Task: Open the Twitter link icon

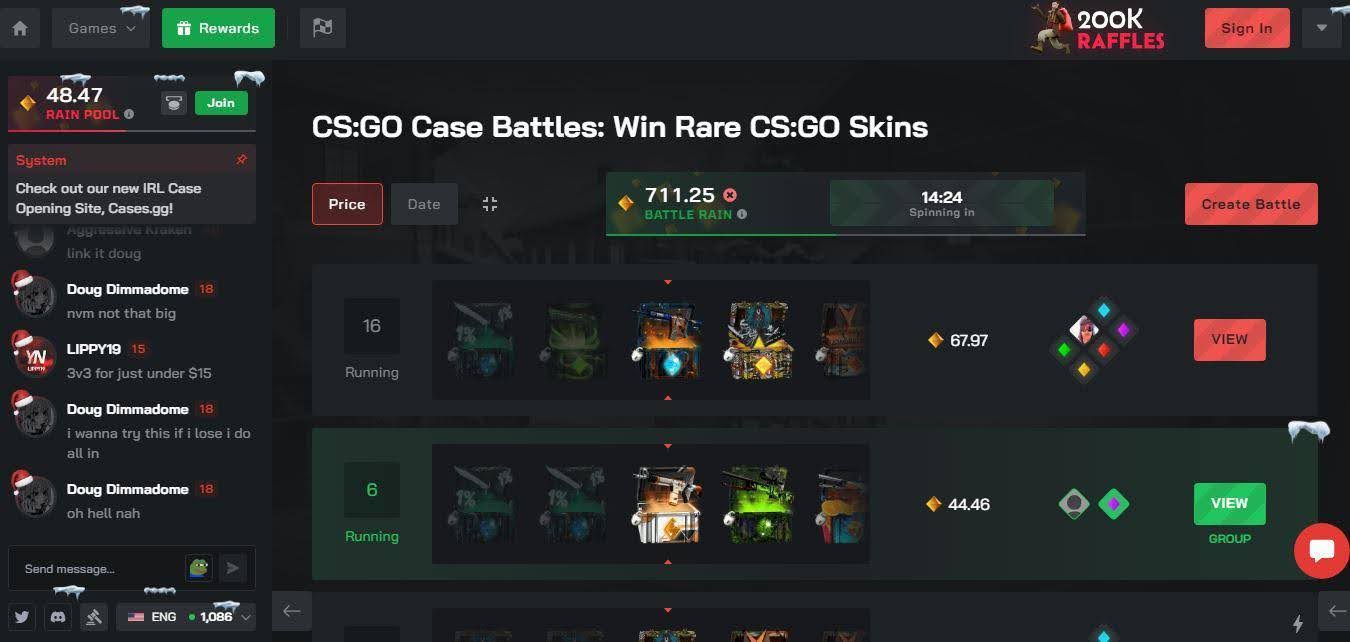Action: [x=21, y=617]
